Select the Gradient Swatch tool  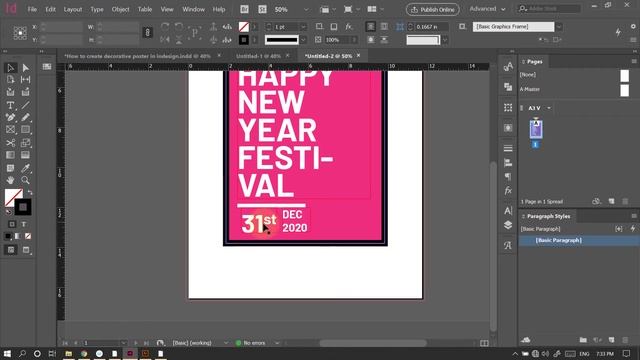point(10,155)
